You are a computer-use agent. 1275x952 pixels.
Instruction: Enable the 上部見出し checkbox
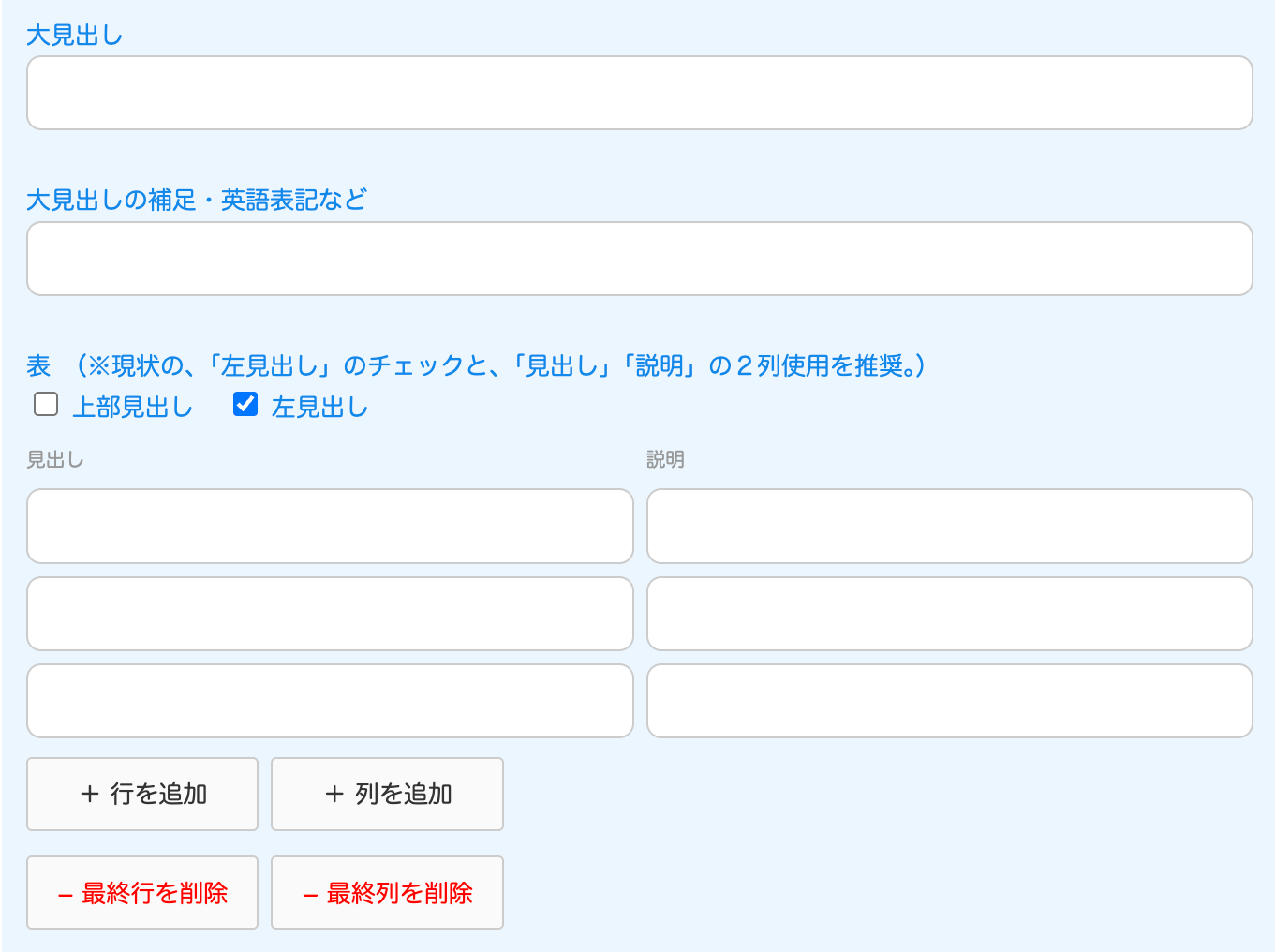(46, 404)
